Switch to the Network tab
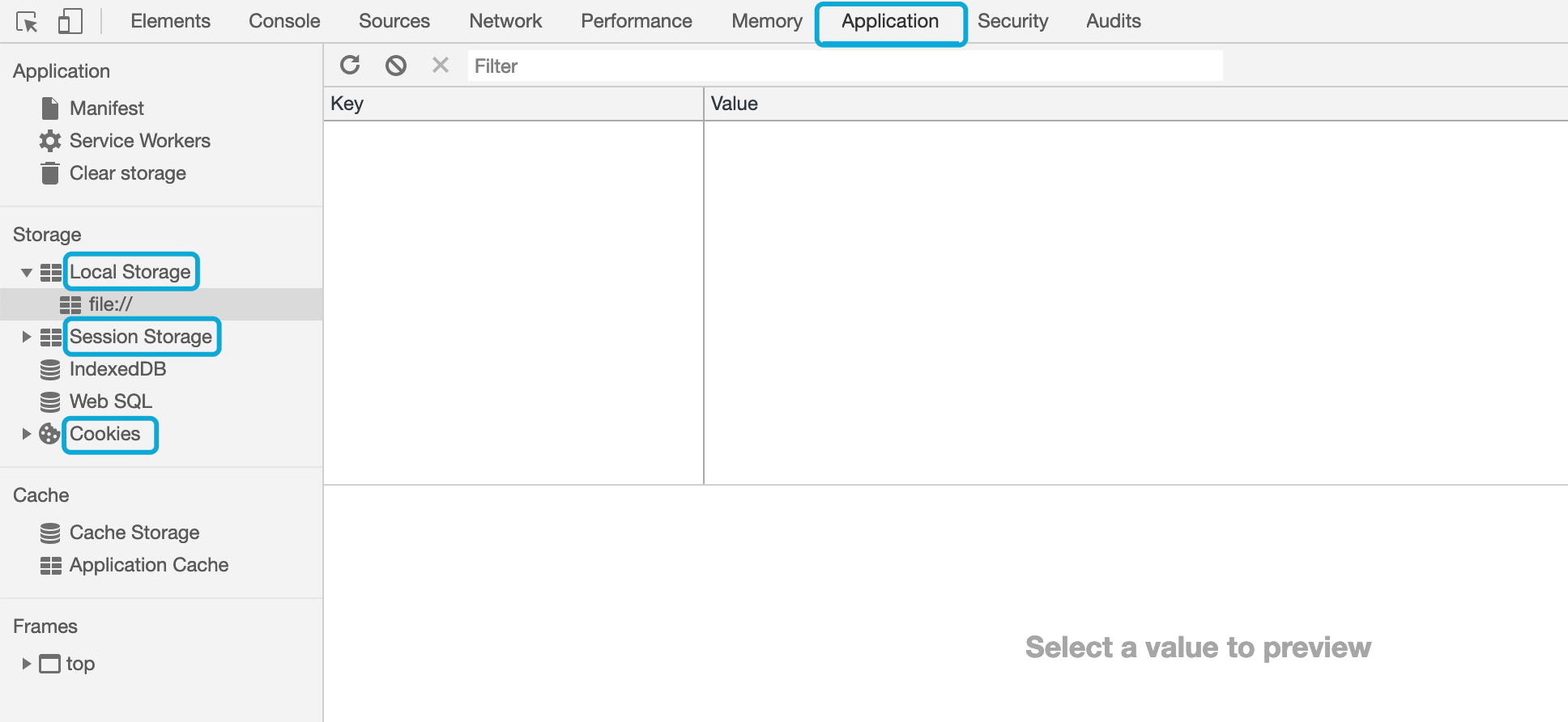This screenshot has height=722, width=1568. [505, 21]
